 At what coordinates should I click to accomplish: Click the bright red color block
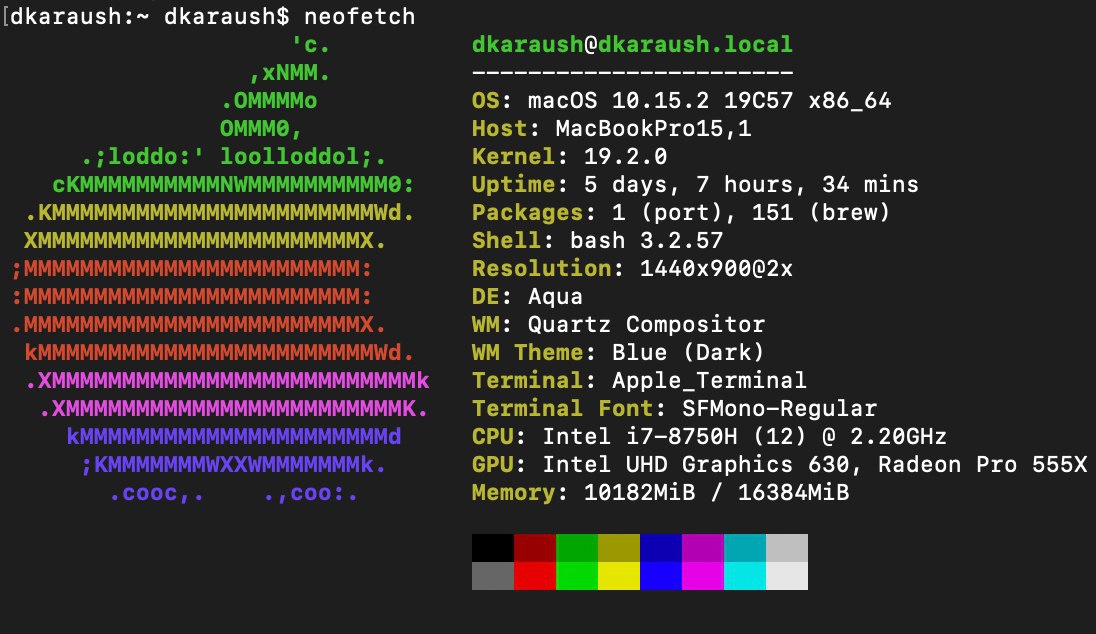(x=535, y=576)
